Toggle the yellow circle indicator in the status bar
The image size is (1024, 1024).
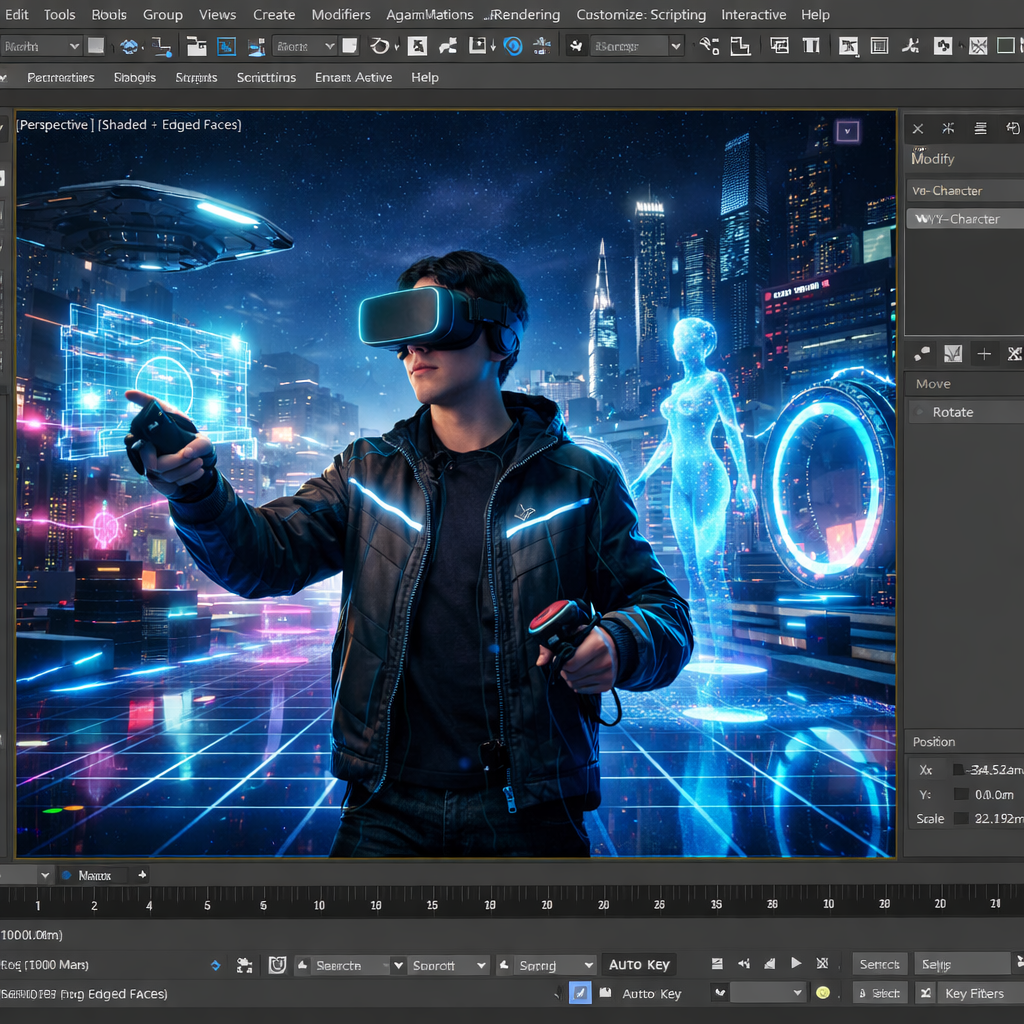(823, 993)
